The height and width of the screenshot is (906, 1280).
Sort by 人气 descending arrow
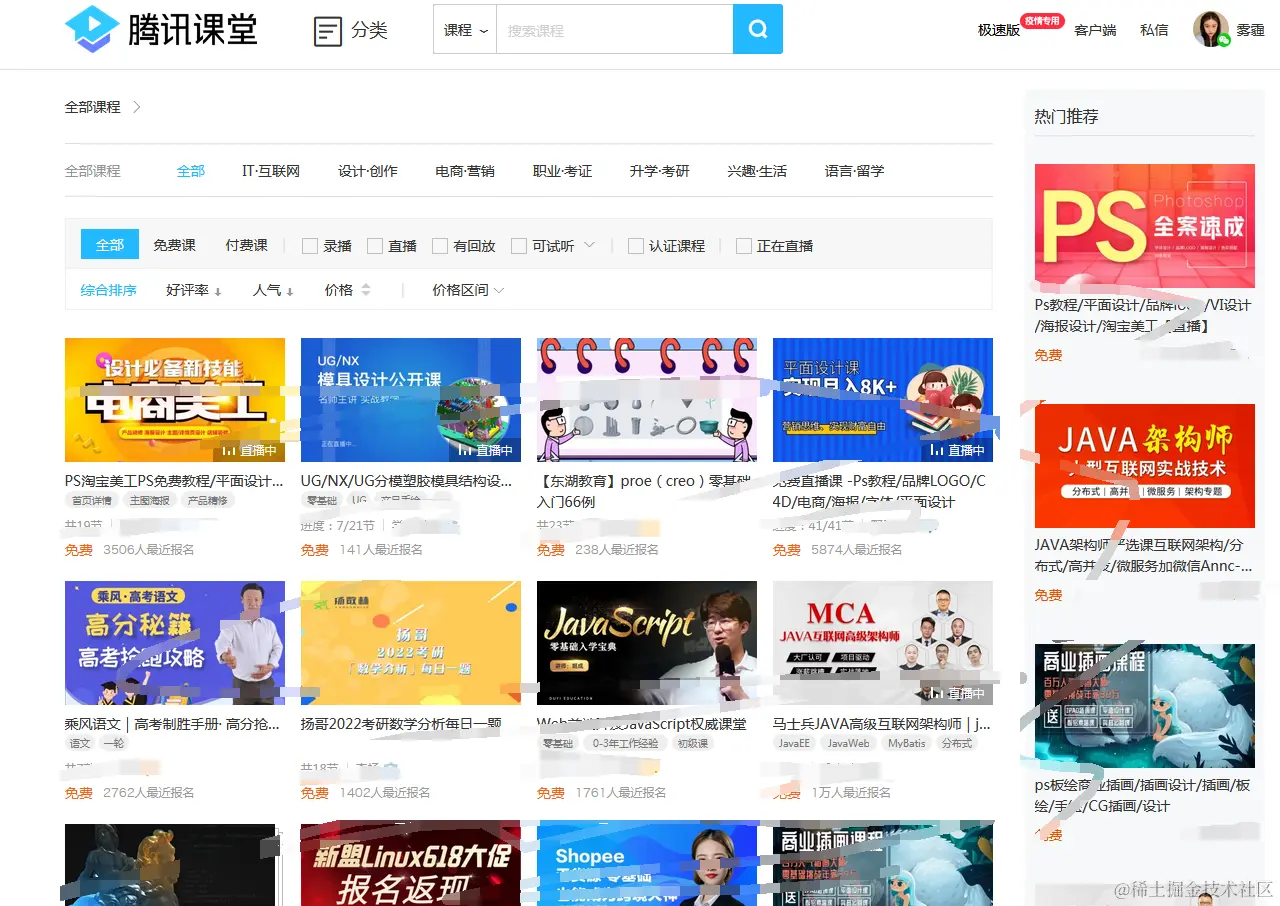pos(290,291)
